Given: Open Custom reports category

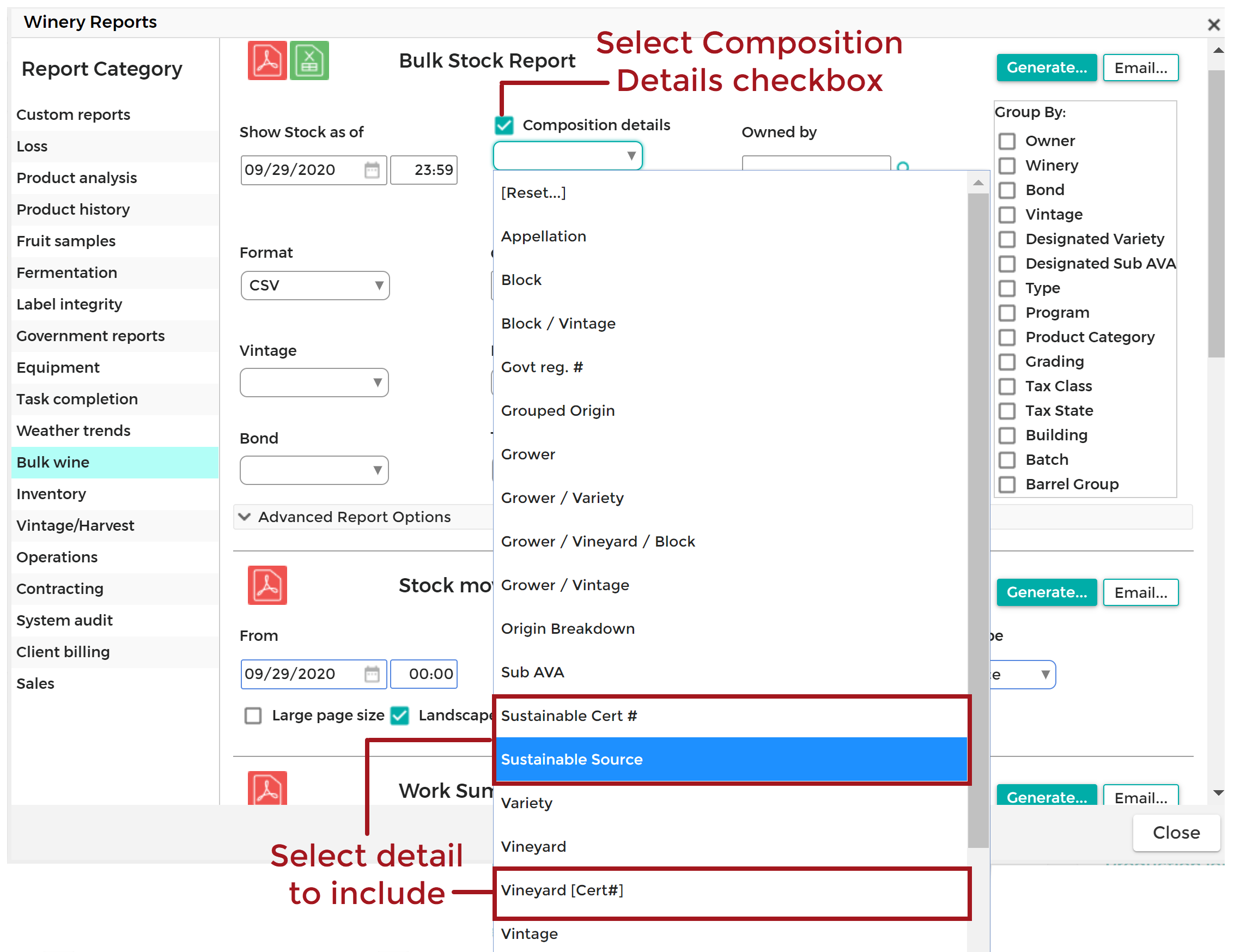Looking at the screenshot, I should tap(115, 114).
